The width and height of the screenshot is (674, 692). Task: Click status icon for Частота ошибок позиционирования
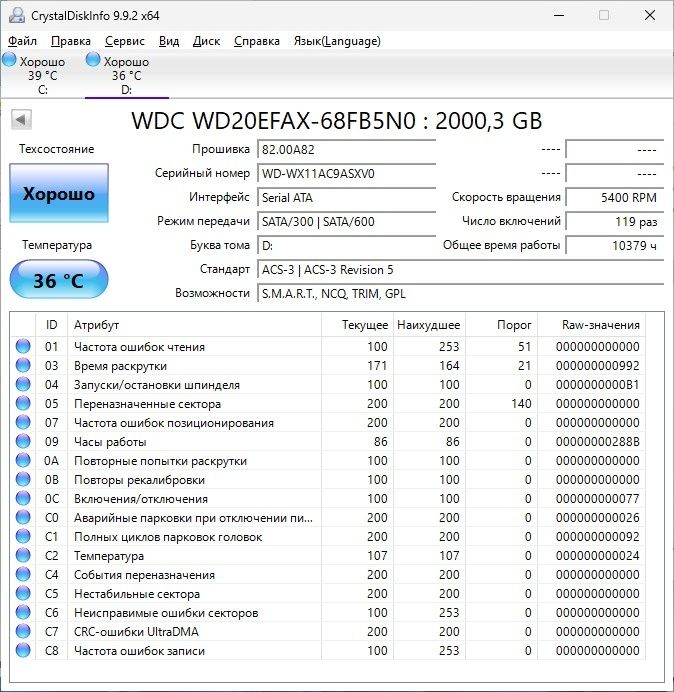click(23, 422)
